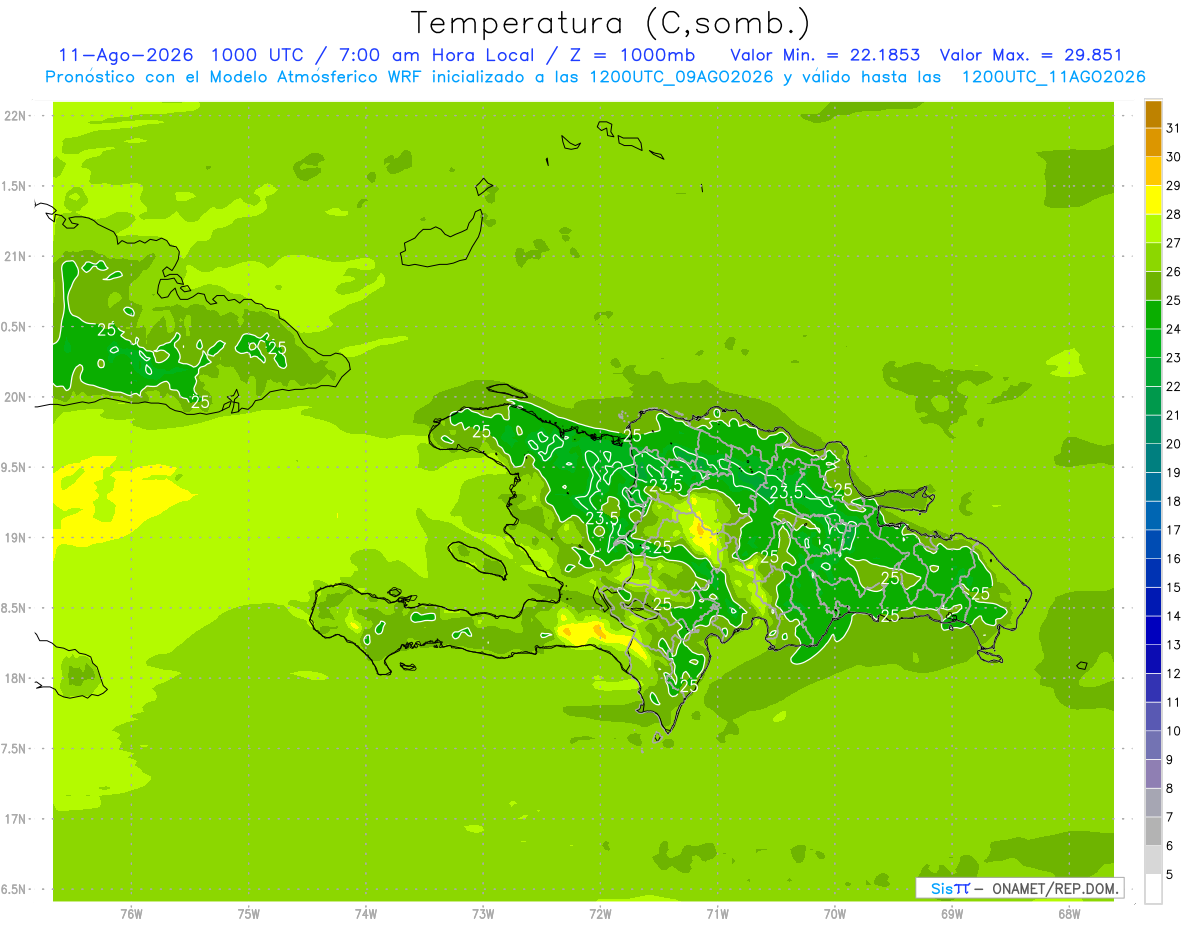The height and width of the screenshot is (927, 1200).
Task: Click "Valor Min. = 22.1853" value
Action: point(825,55)
